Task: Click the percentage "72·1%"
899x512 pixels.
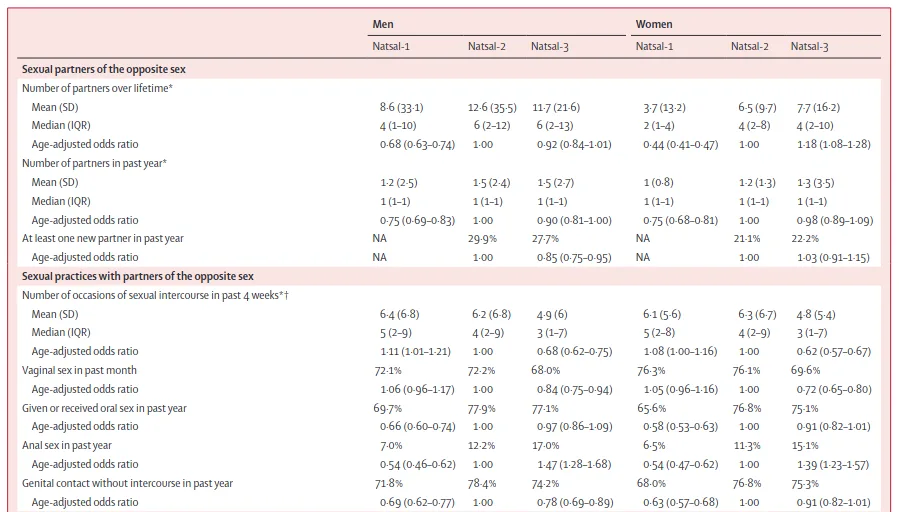Action: click(x=388, y=371)
